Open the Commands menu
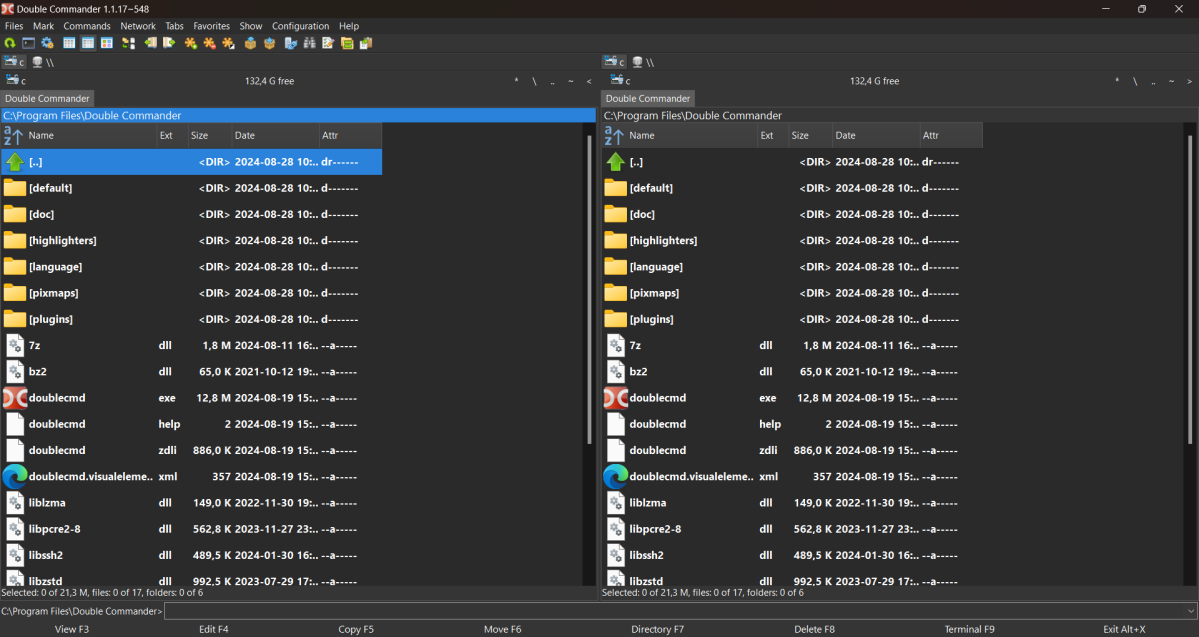Viewport: 1199px width, 637px height. pyautogui.click(x=87, y=26)
